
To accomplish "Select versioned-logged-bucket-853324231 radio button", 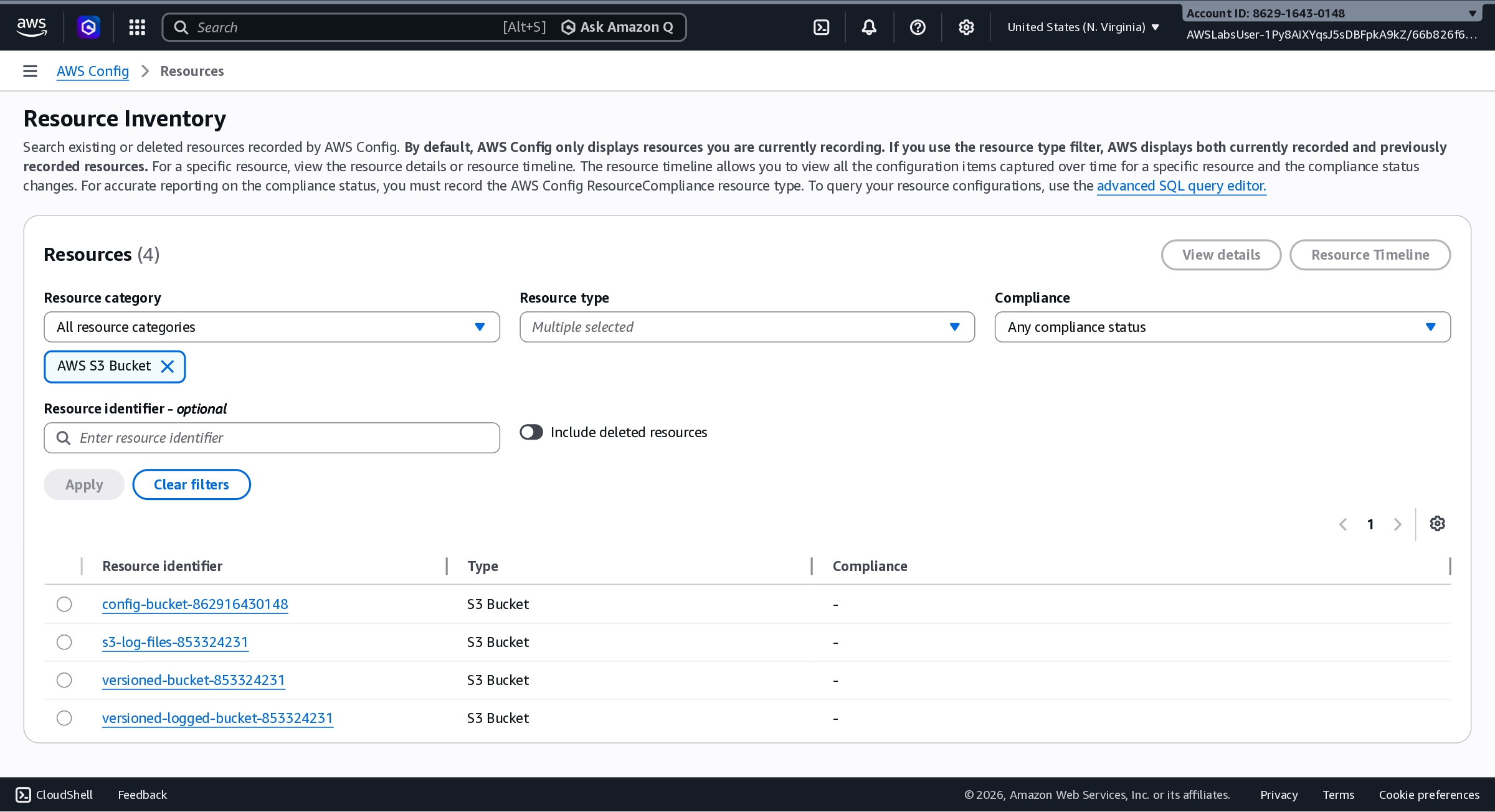I will click(x=64, y=718).
